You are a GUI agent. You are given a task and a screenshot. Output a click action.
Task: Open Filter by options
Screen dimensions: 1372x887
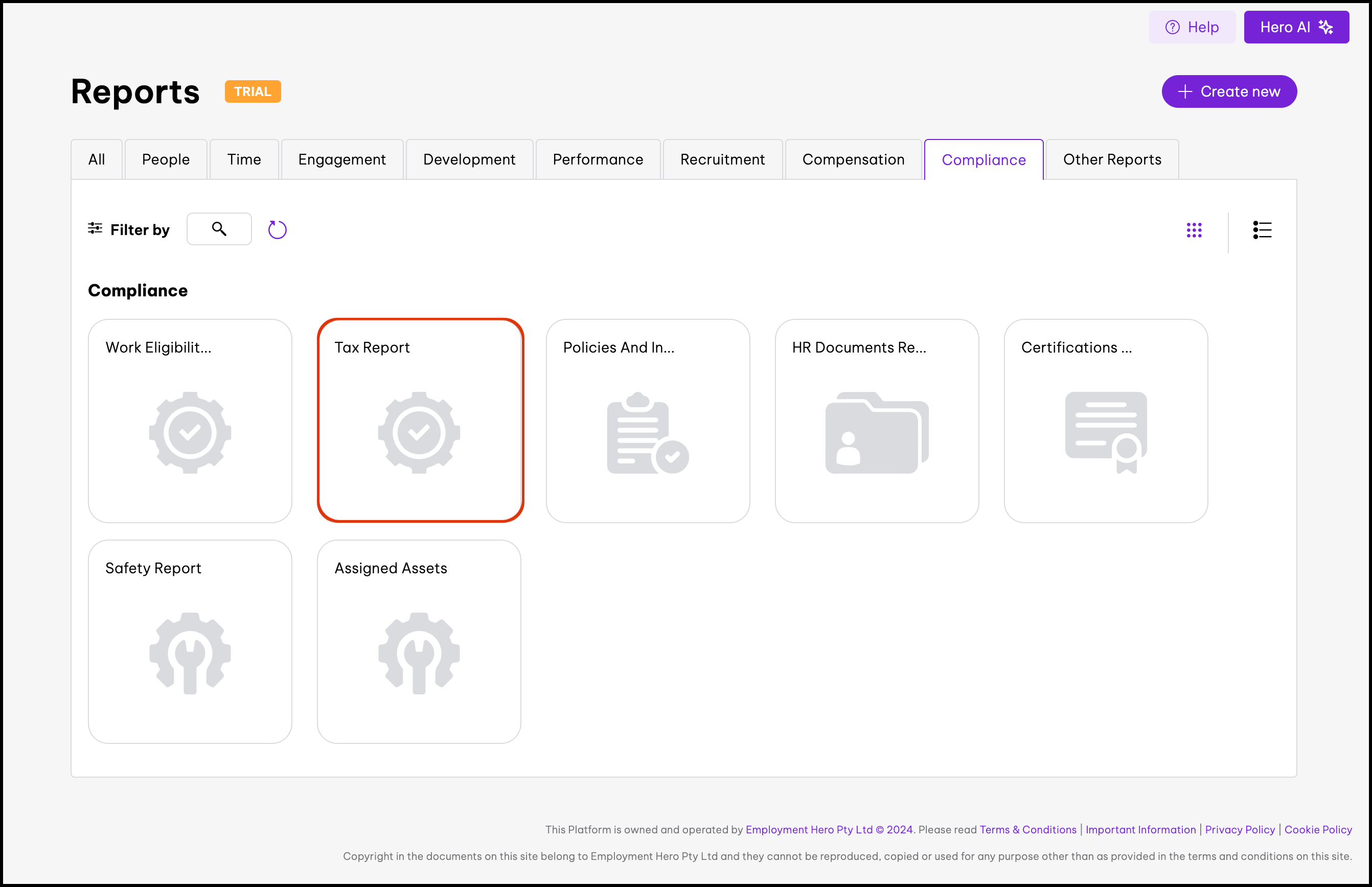(128, 230)
